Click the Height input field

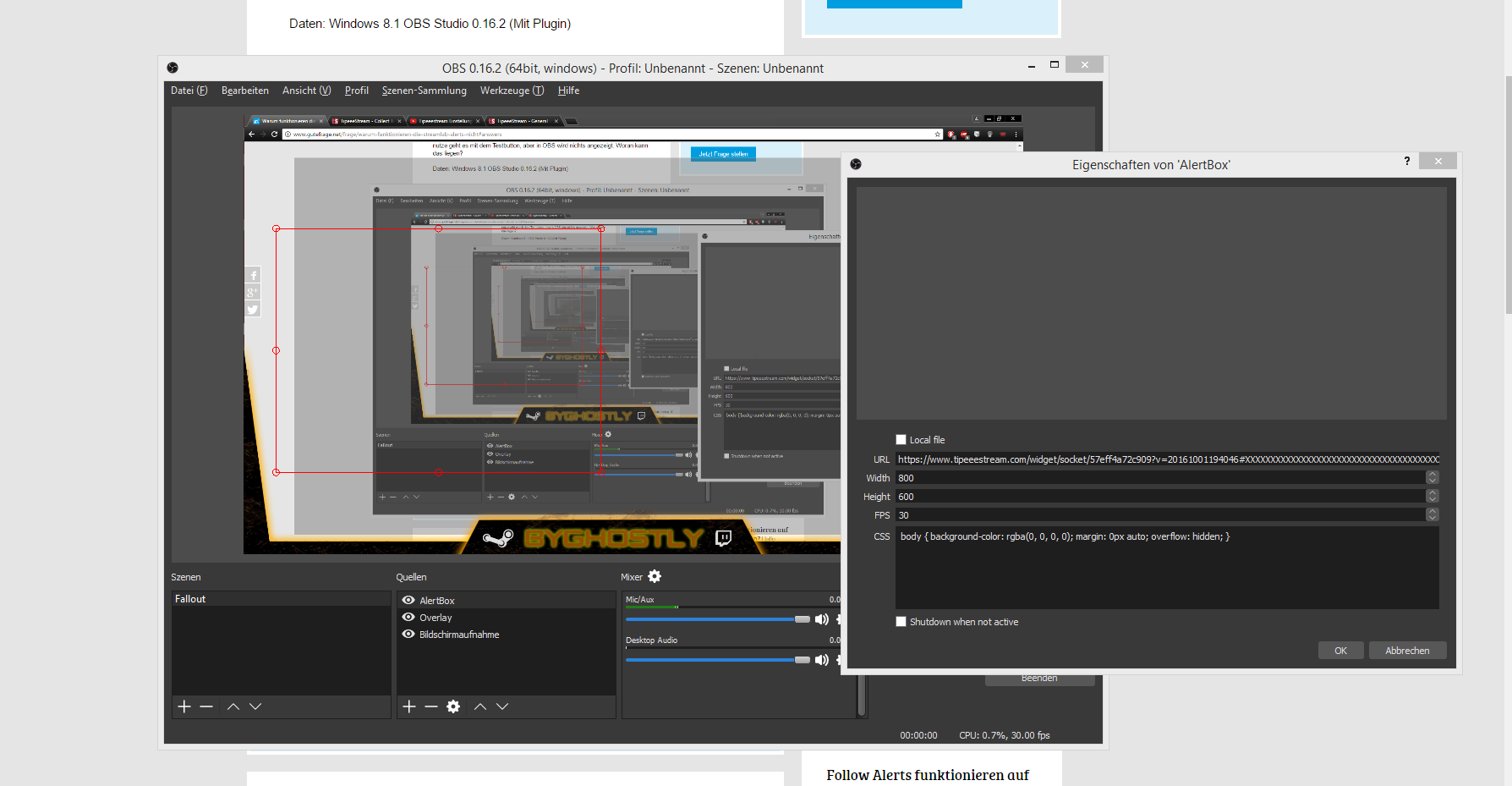1161,497
